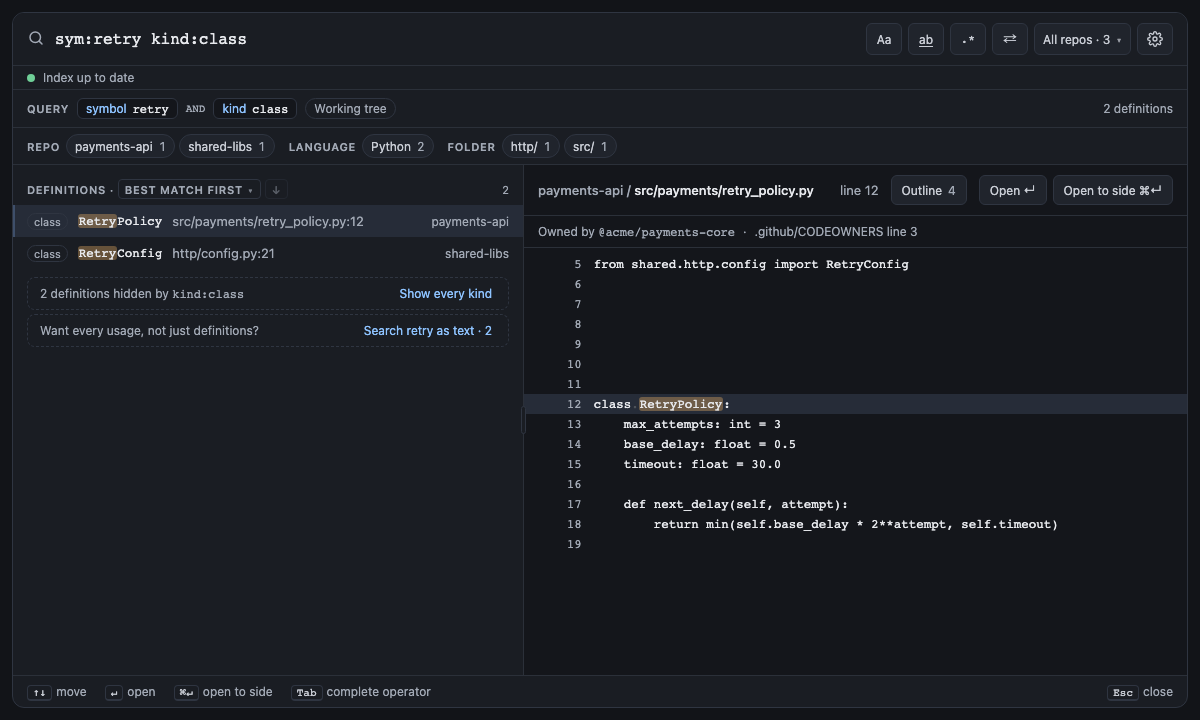Filter by shared-libs repo chip
The width and height of the screenshot is (1200, 720).
(x=227, y=147)
